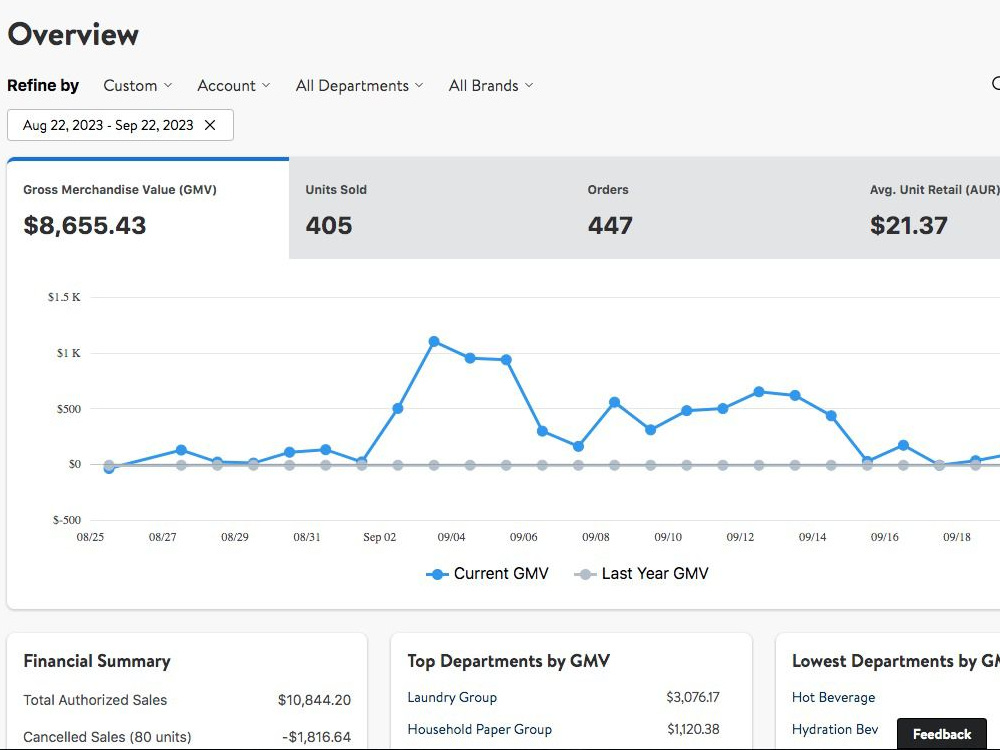Open the Feedback button
The height and width of the screenshot is (750, 1000).
pos(941,733)
